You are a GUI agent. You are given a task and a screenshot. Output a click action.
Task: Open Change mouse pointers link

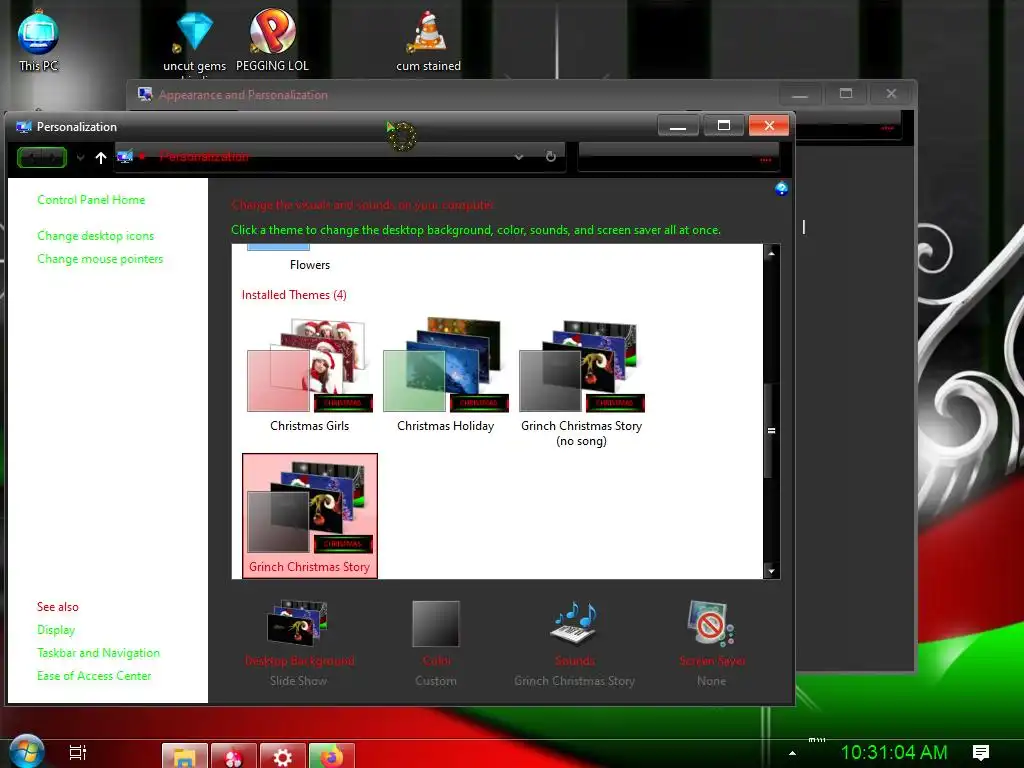point(100,259)
